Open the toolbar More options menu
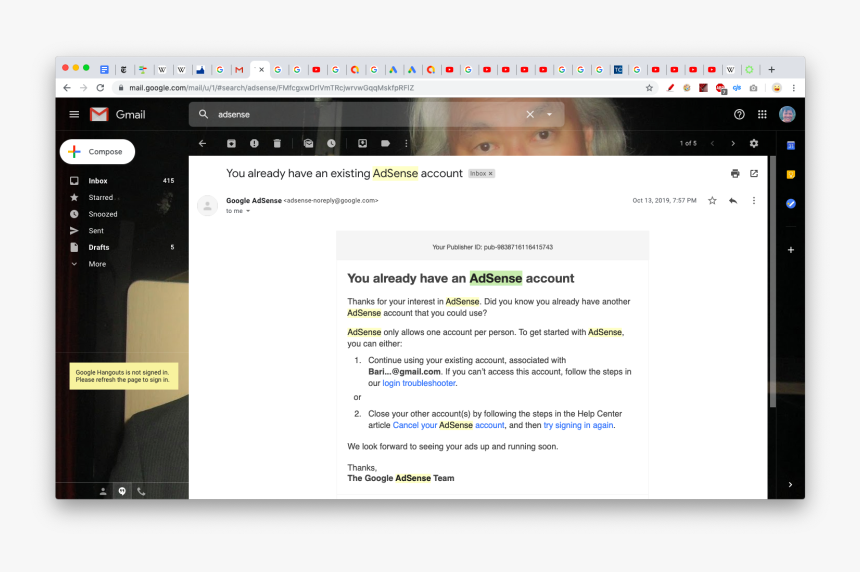The image size is (860, 572). 406,143
